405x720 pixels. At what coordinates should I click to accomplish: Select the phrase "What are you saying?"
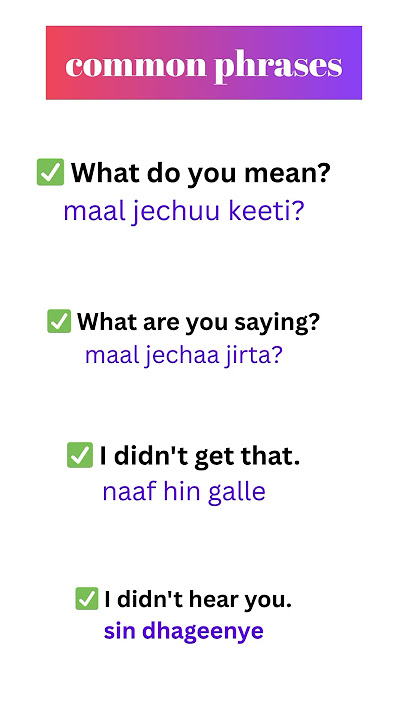(198, 322)
